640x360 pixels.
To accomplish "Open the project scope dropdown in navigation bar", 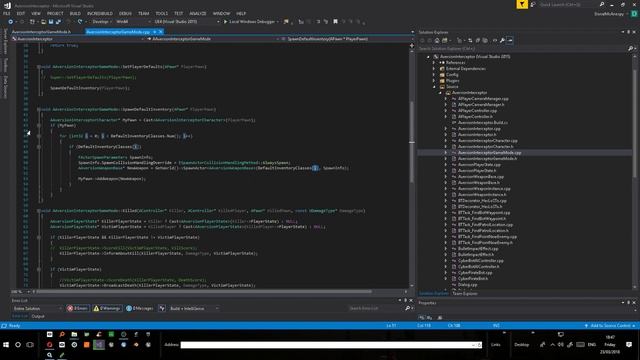I will (x=78, y=39).
